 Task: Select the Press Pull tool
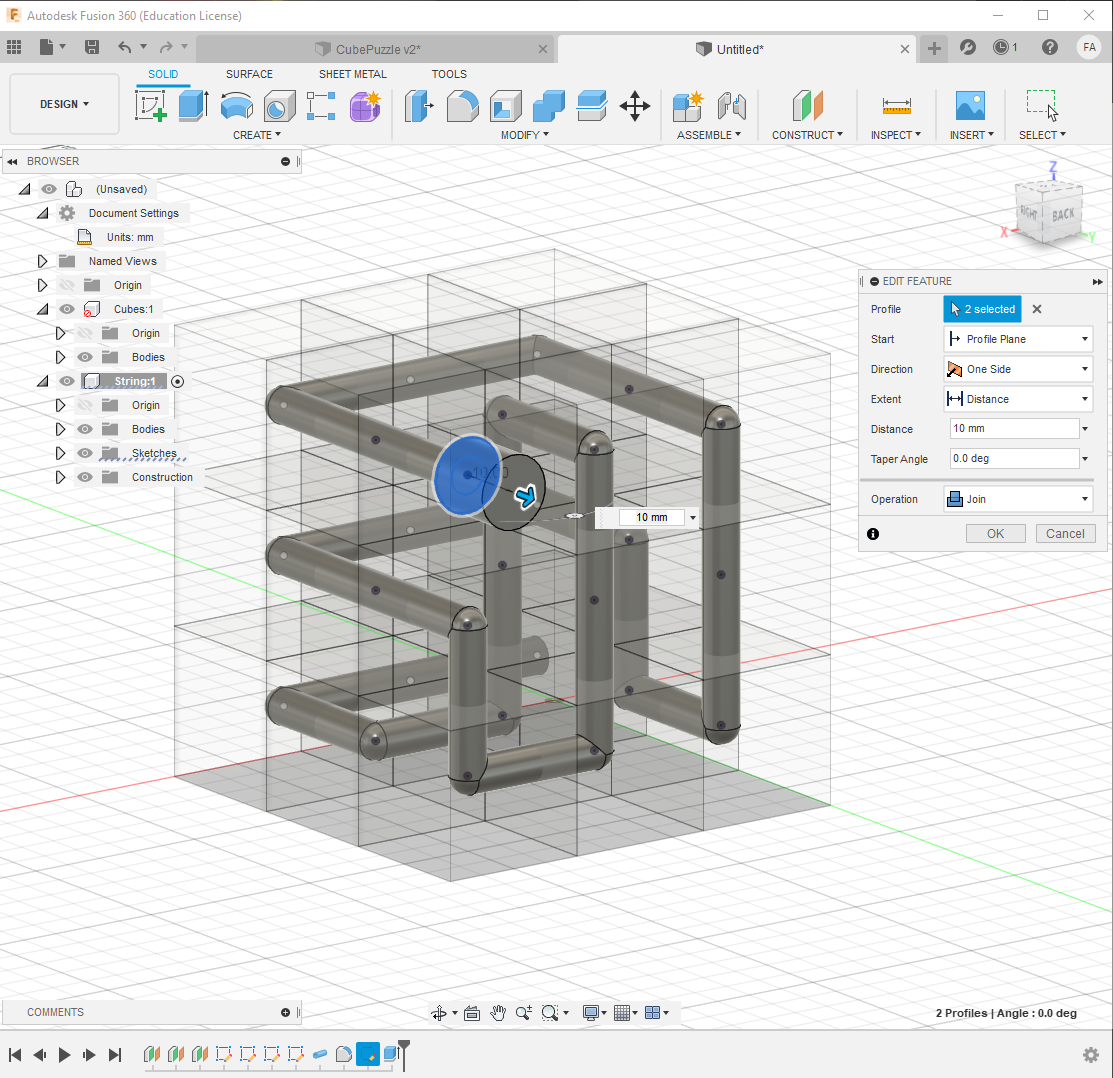click(x=420, y=105)
